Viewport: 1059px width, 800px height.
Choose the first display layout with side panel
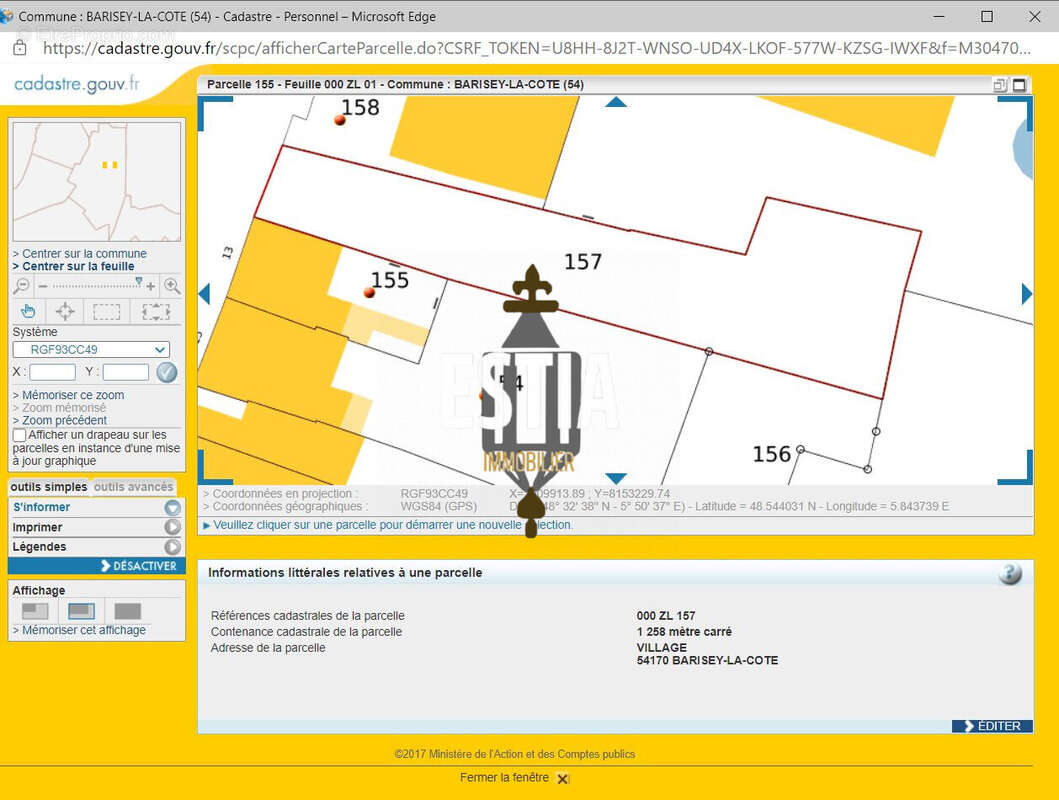[x=35, y=611]
